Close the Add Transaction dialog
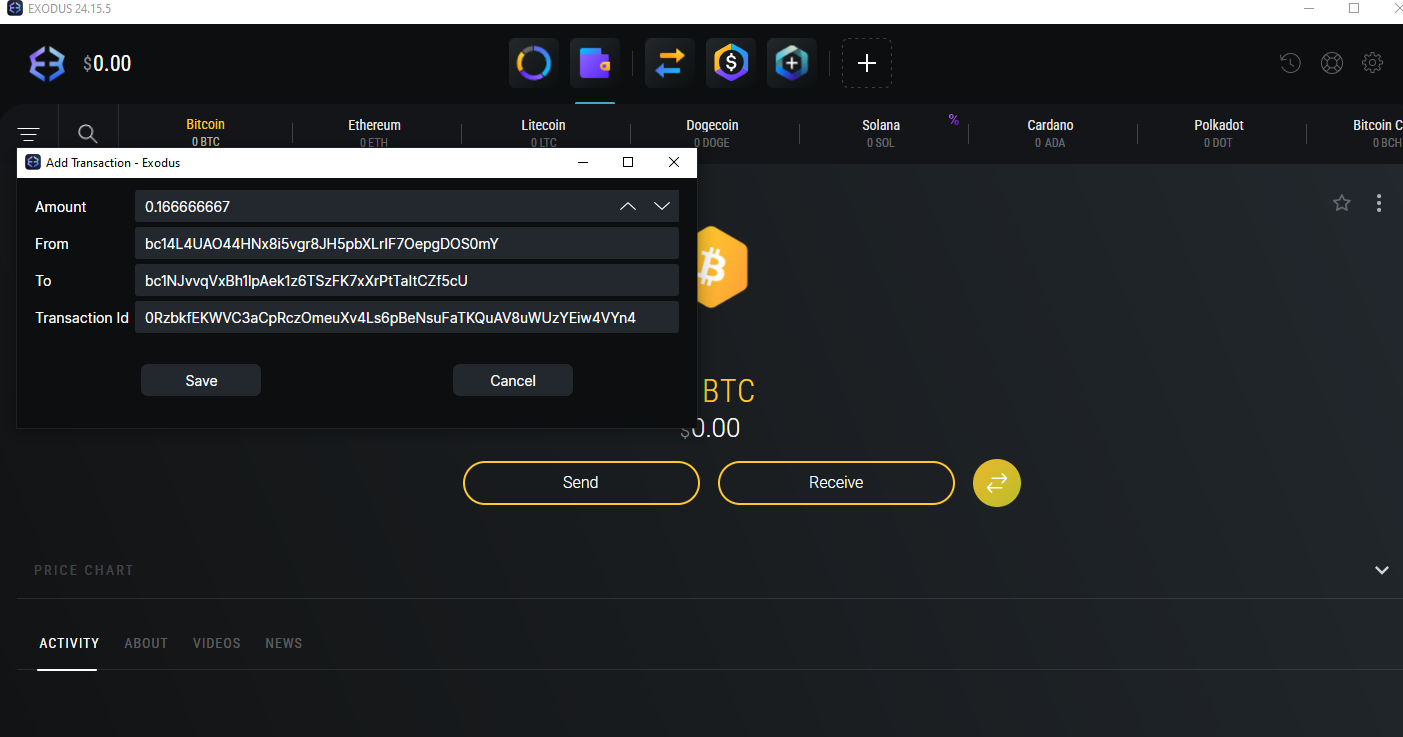The image size is (1403, 737). coord(674,162)
